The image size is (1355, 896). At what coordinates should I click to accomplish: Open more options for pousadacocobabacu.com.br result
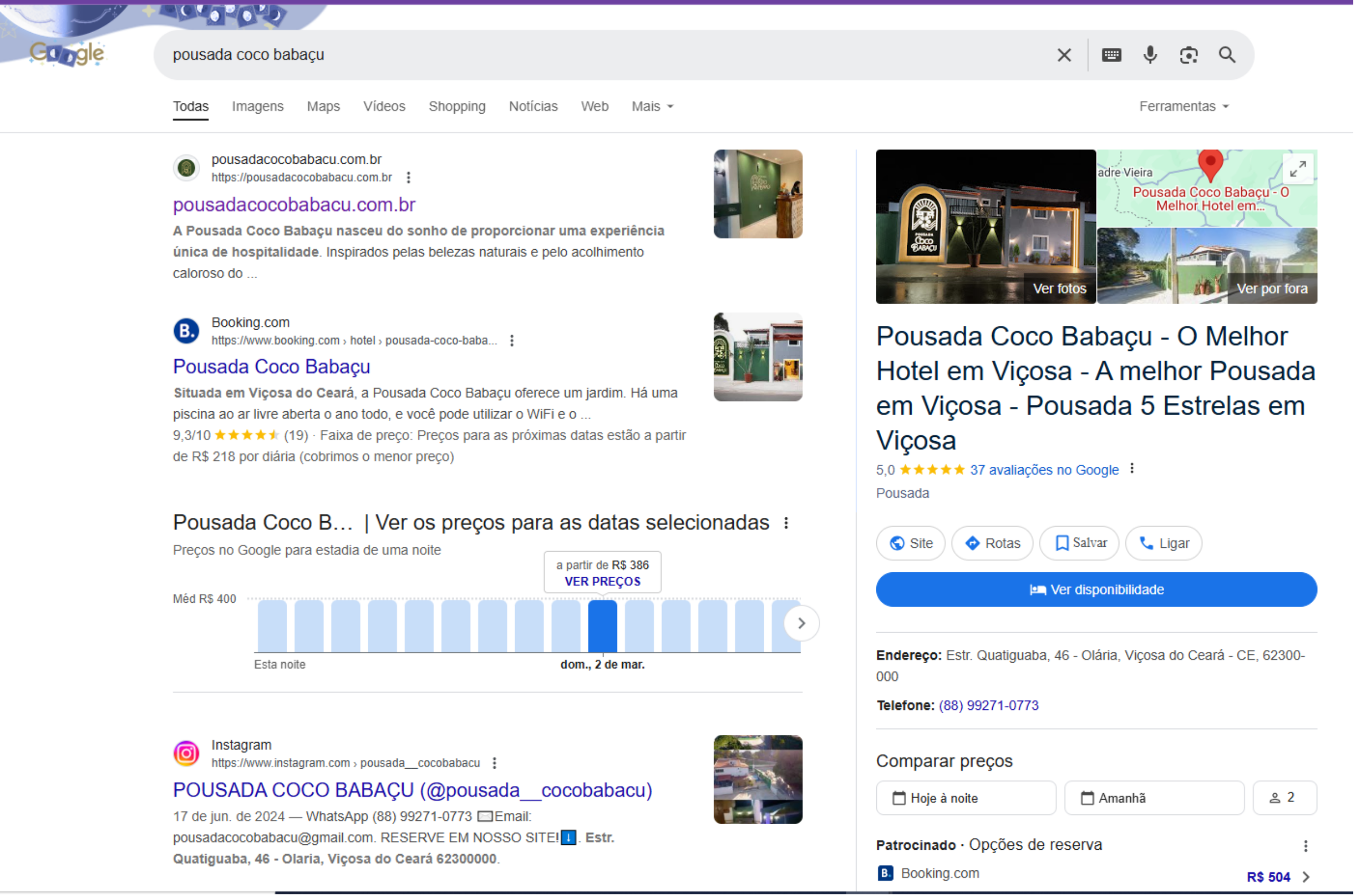(x=408, y=178)
